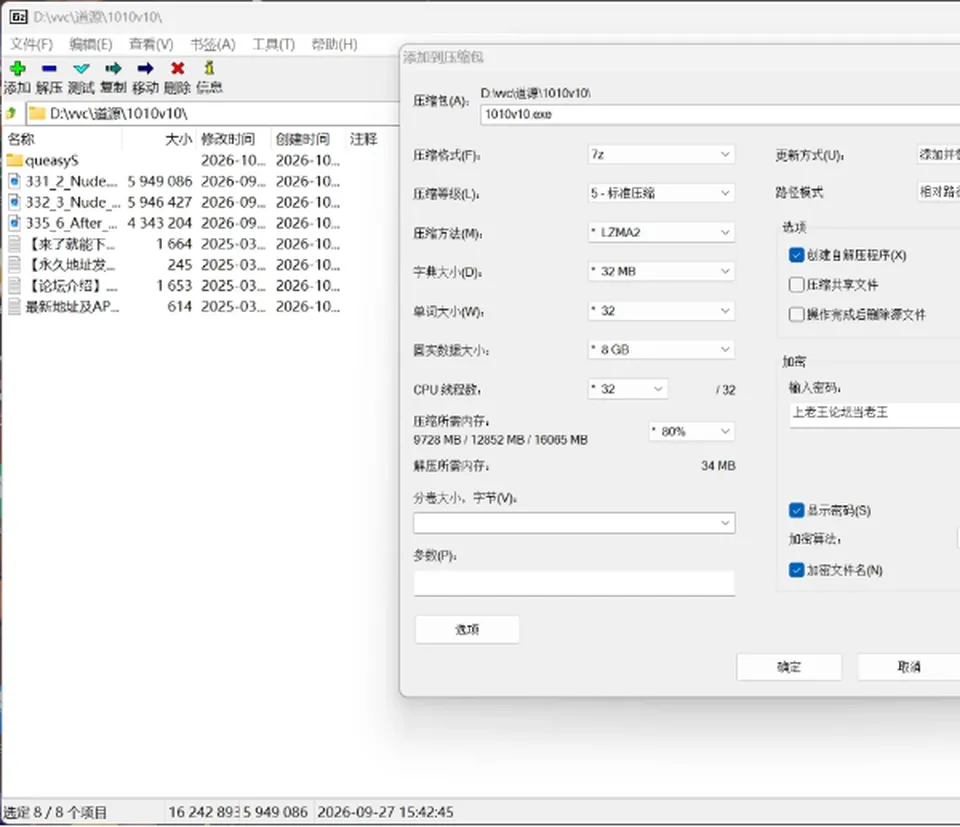Click the OK (确定) button
Viewport: 960px width, 827px height.
click(x=789, y=667)
